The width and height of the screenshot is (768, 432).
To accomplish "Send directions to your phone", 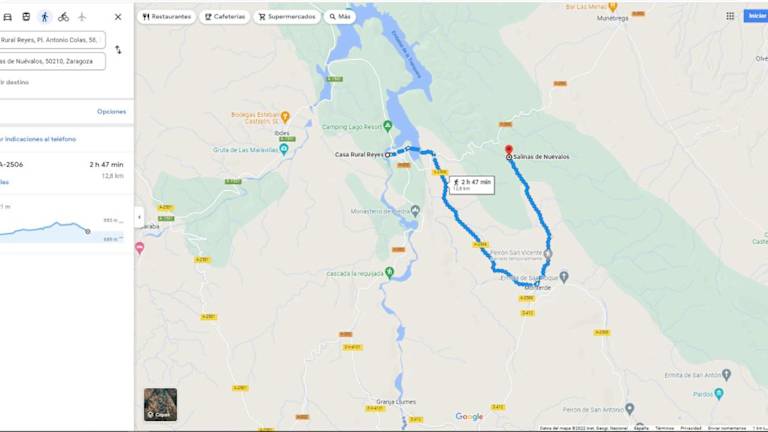I will point(38,139).
